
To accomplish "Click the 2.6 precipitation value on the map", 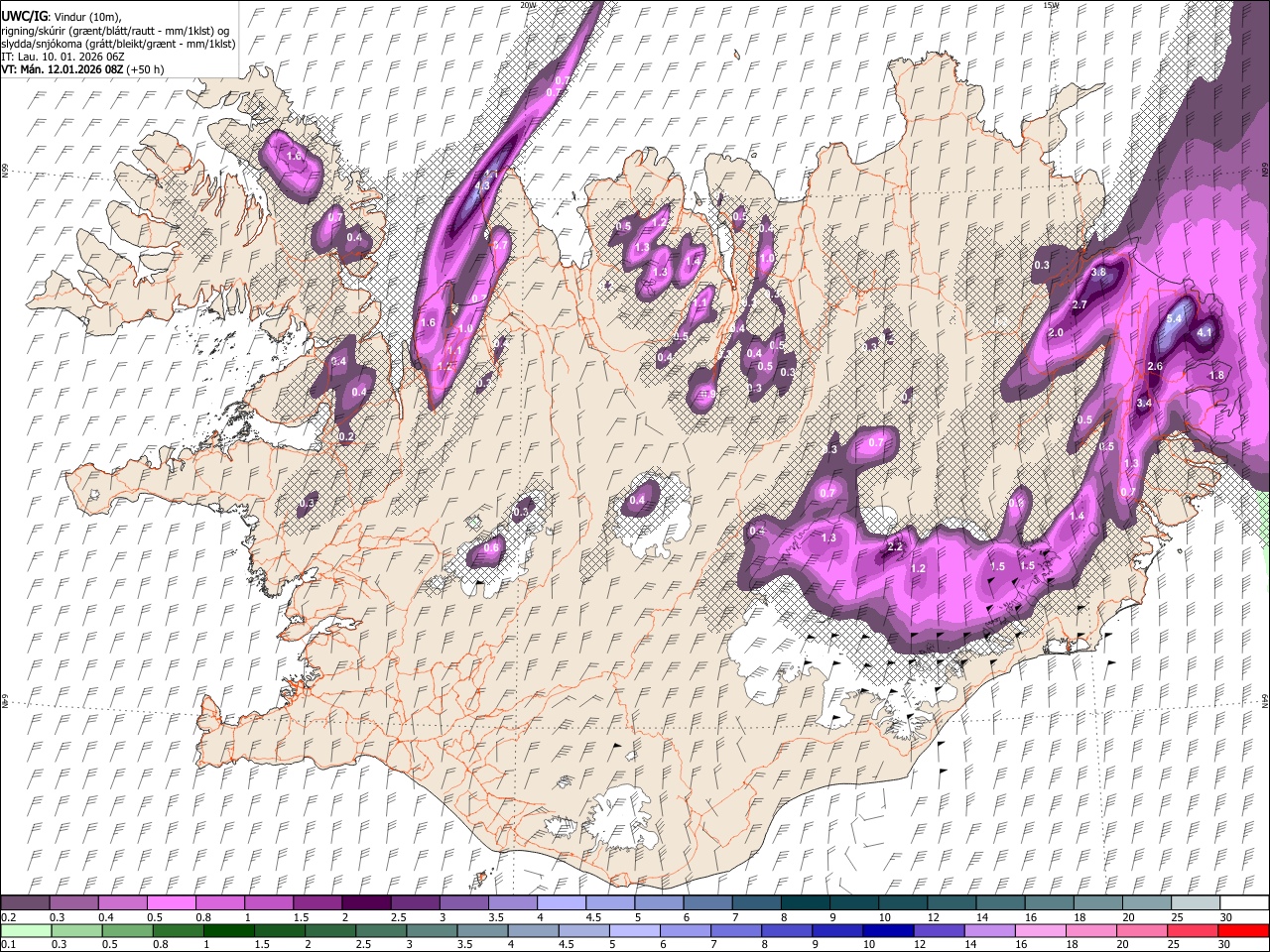I will click(x=1154, y=366).
